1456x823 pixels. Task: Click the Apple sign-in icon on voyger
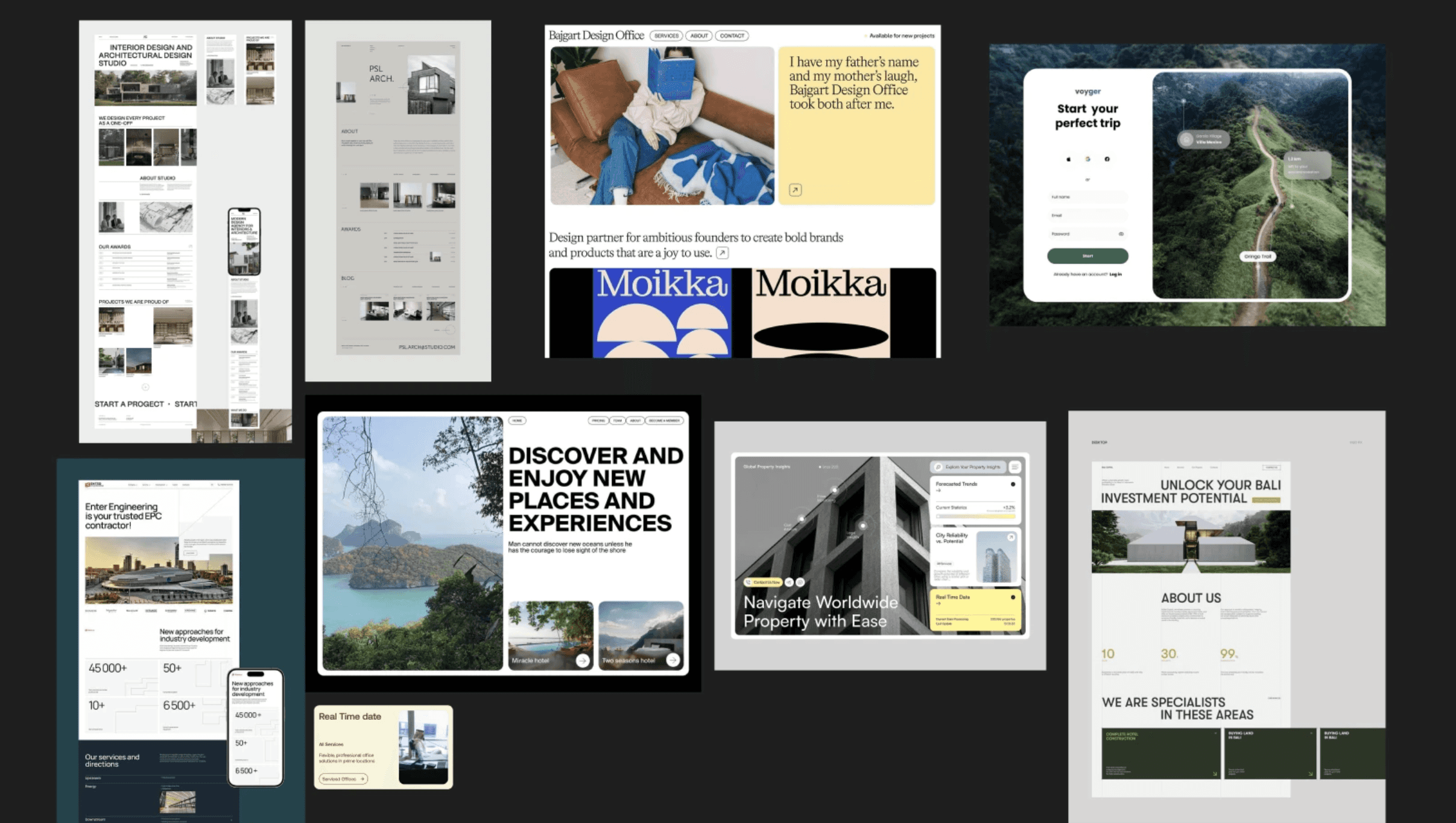1069,159
